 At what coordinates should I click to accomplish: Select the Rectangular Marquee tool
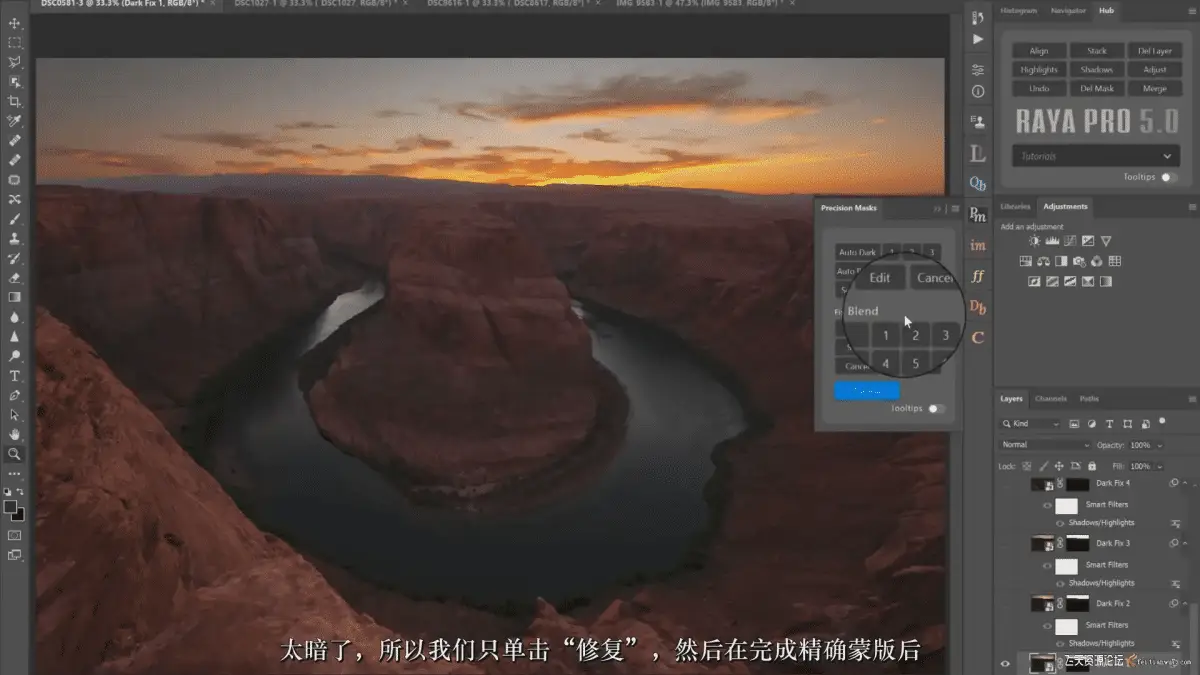click(x=15, y=43)
